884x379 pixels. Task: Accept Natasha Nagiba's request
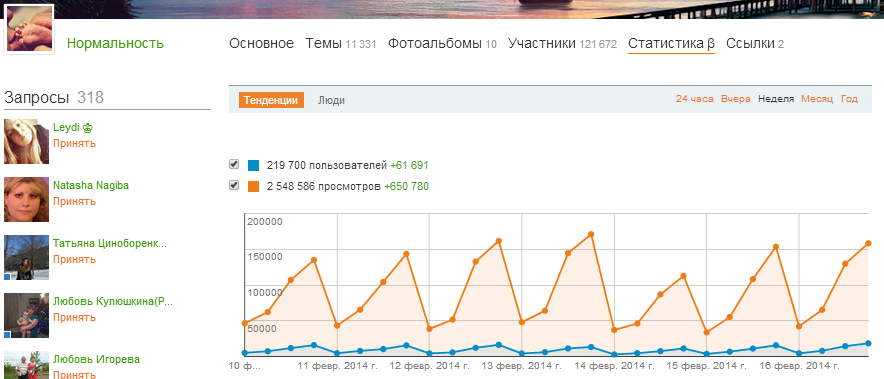point(74,201)
